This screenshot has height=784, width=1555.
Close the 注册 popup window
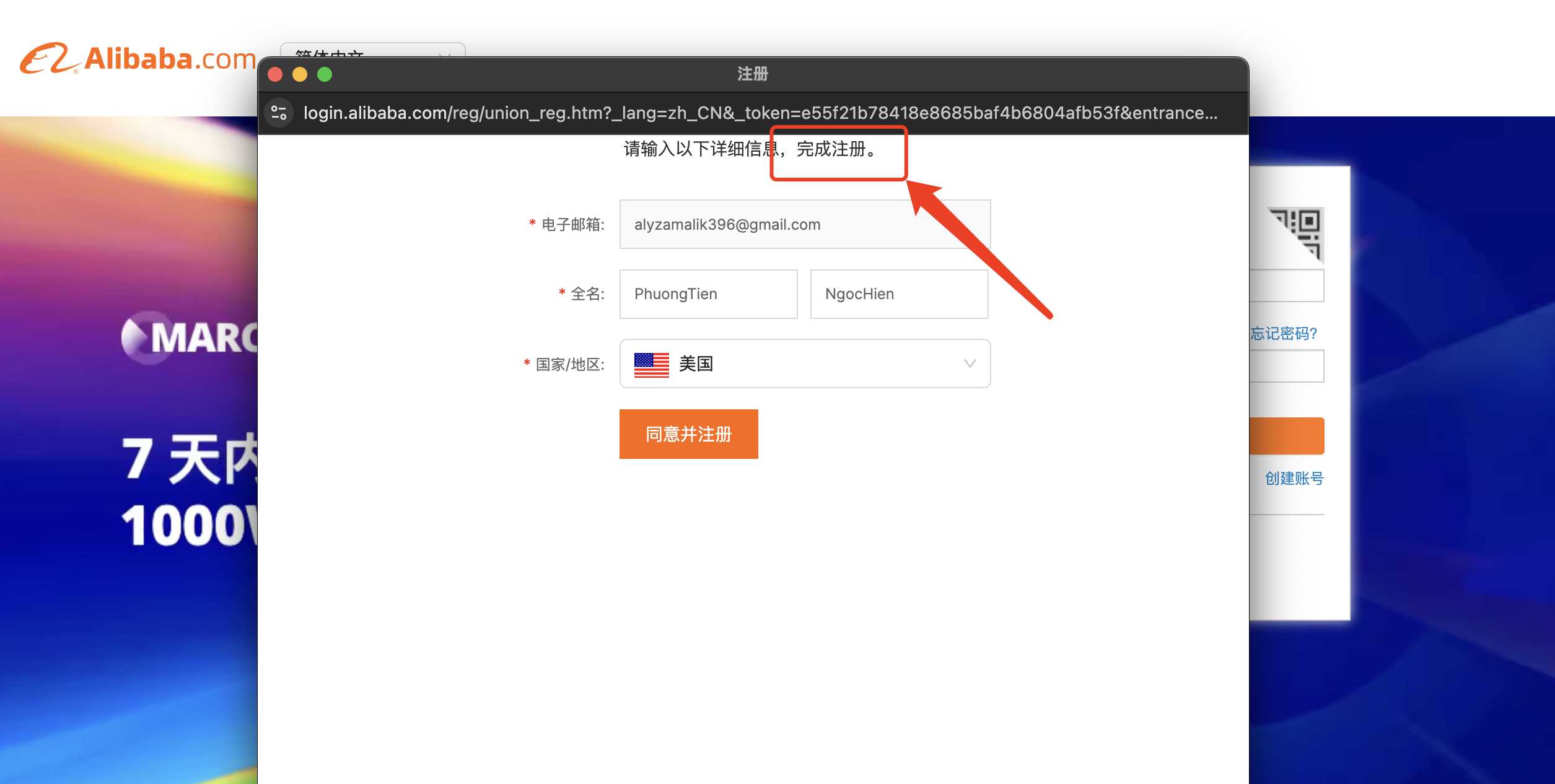coord(275,74)
